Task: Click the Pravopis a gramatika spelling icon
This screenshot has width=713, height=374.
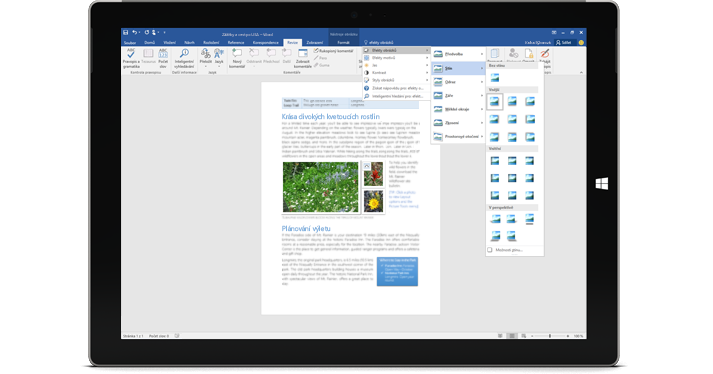Action: pos(131,54)
